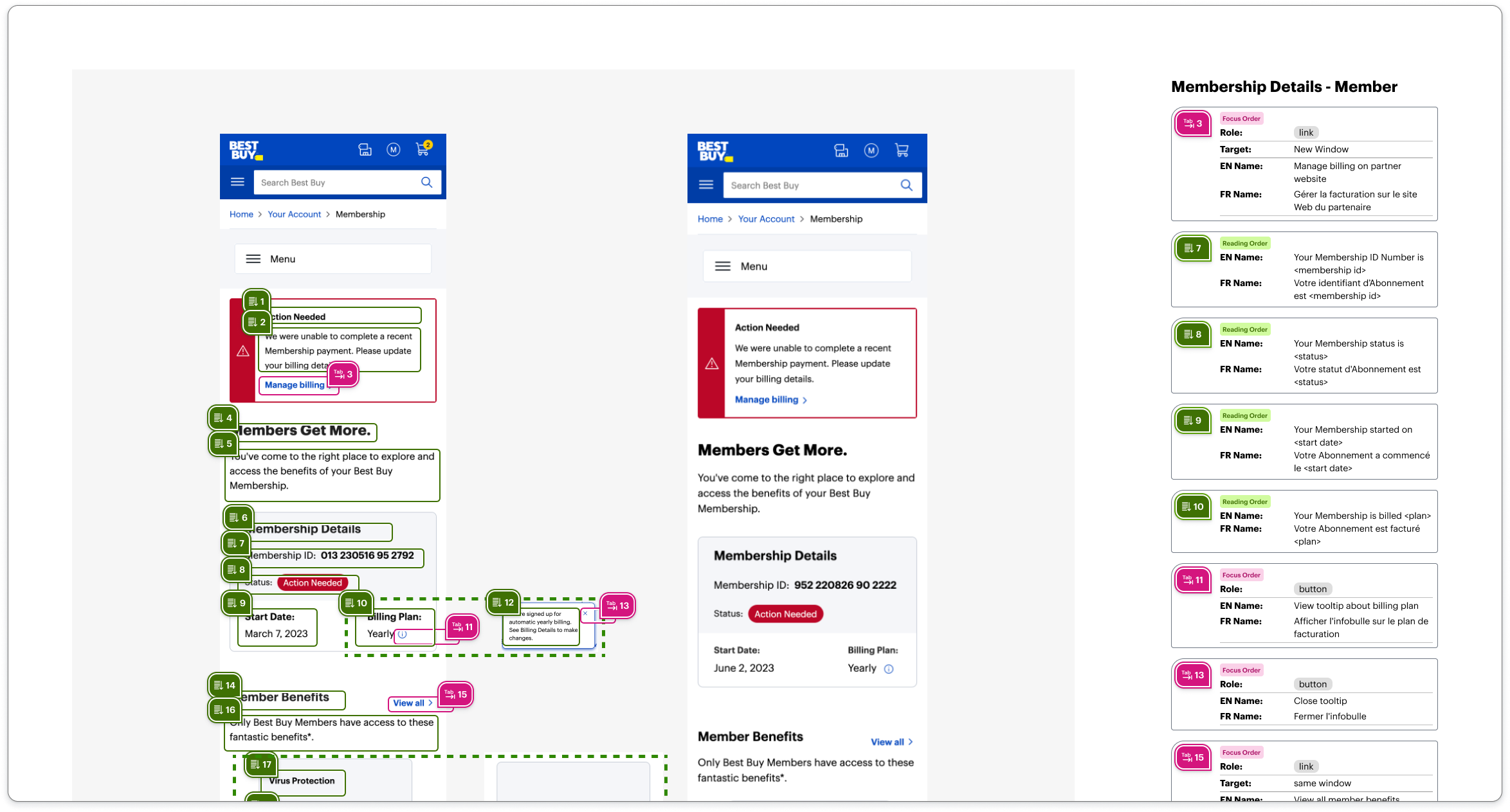
Task: Open the hamburger menu in the clean mockup header
Action: click(x=706, y=185)
